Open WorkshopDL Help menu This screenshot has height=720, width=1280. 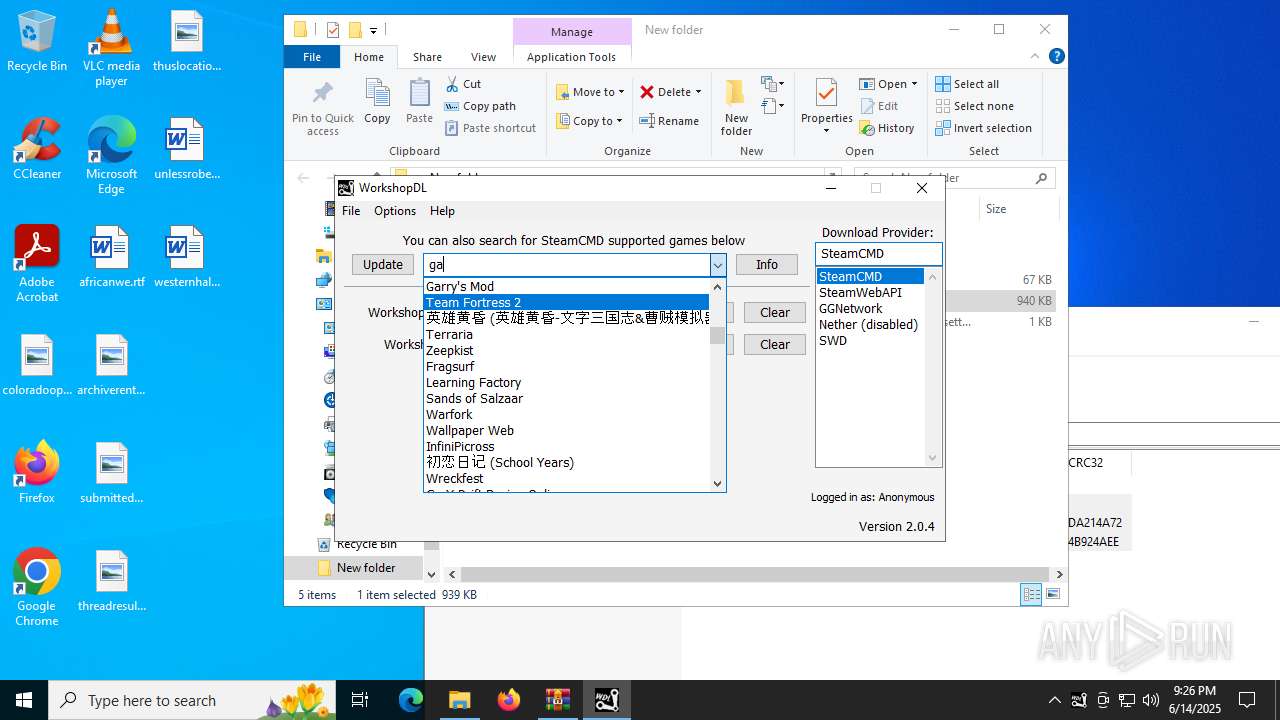pyautogui.click(x=442, y=211)
